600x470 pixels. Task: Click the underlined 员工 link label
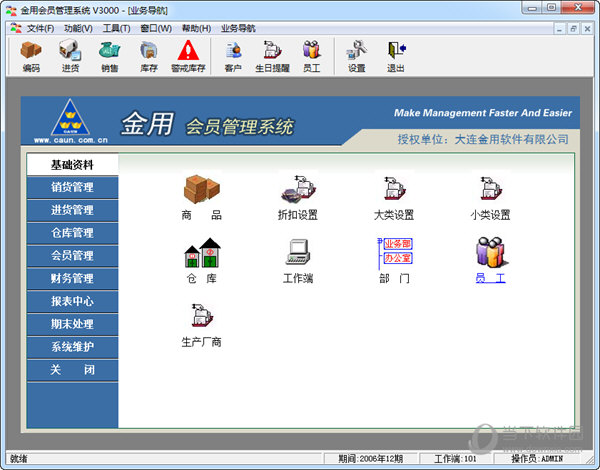pyautogui.click(x=491, y=278)
